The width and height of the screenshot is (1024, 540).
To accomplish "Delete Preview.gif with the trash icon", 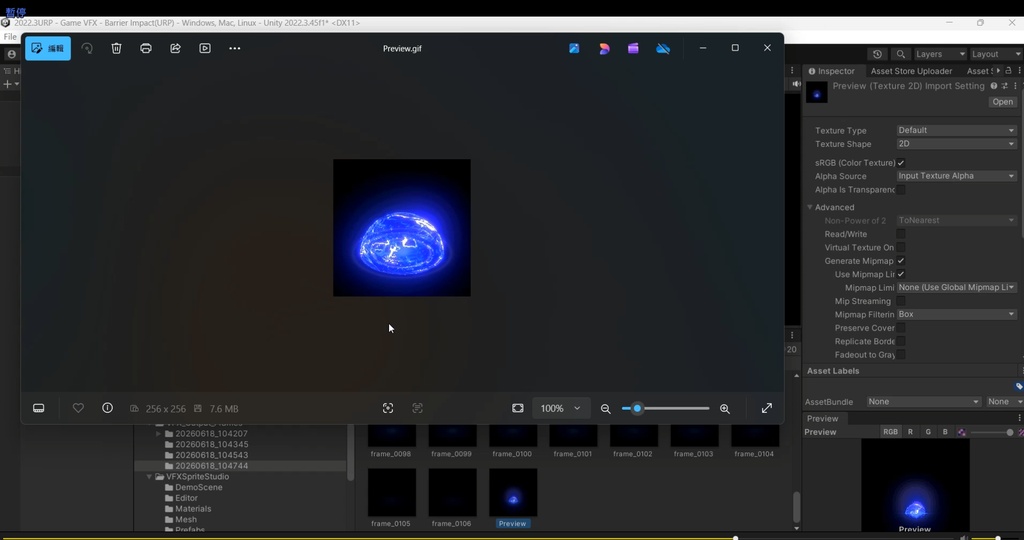I will [116, 48].
